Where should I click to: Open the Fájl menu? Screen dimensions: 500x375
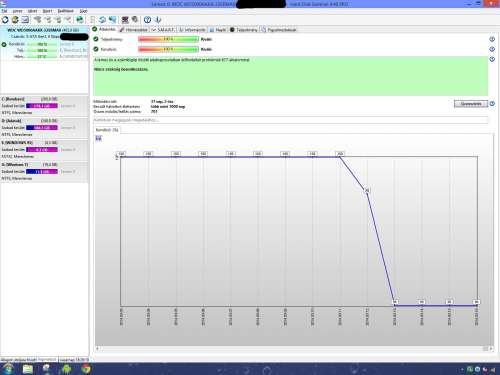(4, 11)
